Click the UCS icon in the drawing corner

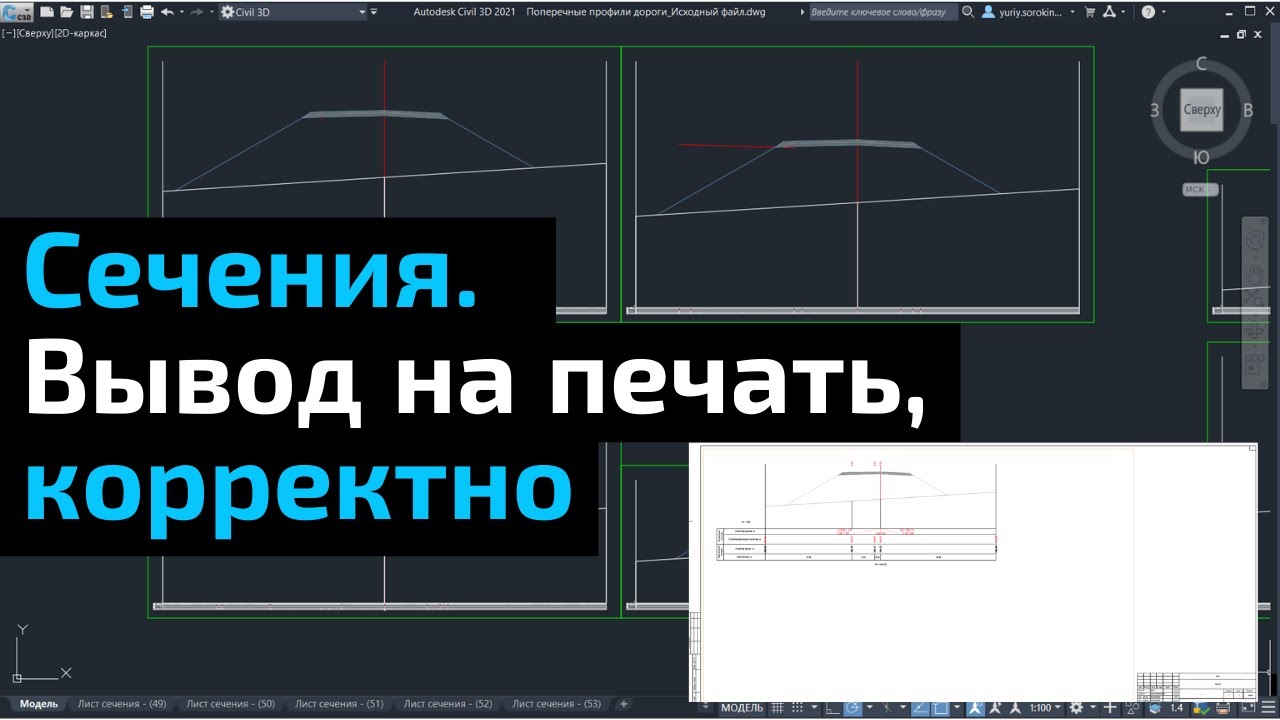[x=40, y=655]
